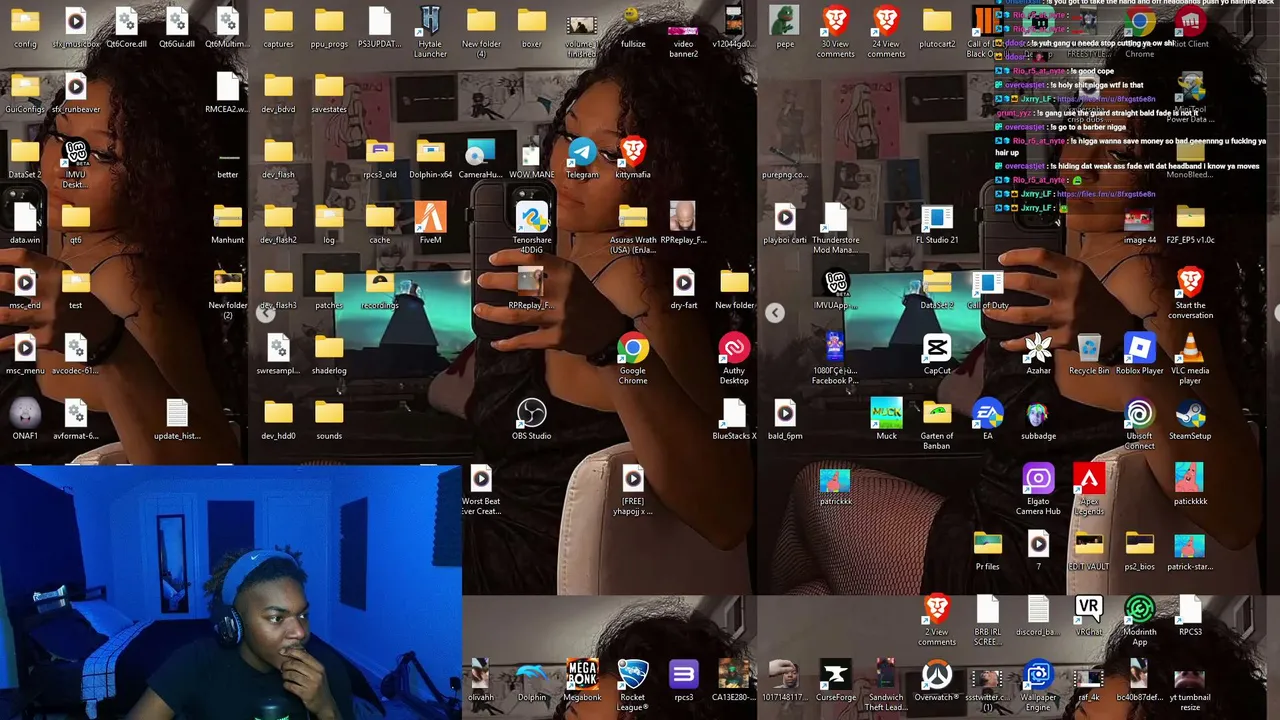1280x720 pixels.
Task: Play the bald_6pm media file
Action: tap(785, 413)
